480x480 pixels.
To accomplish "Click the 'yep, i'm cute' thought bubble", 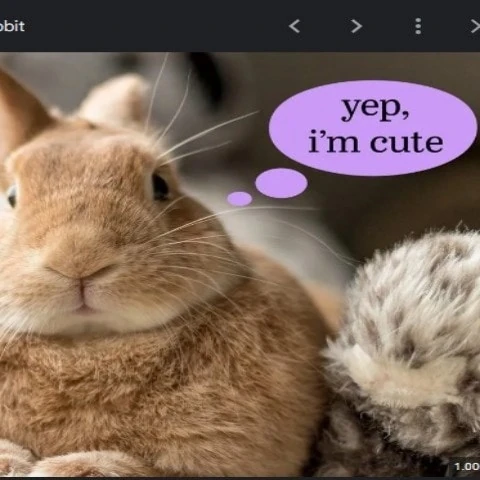I will tap(373, 128).
